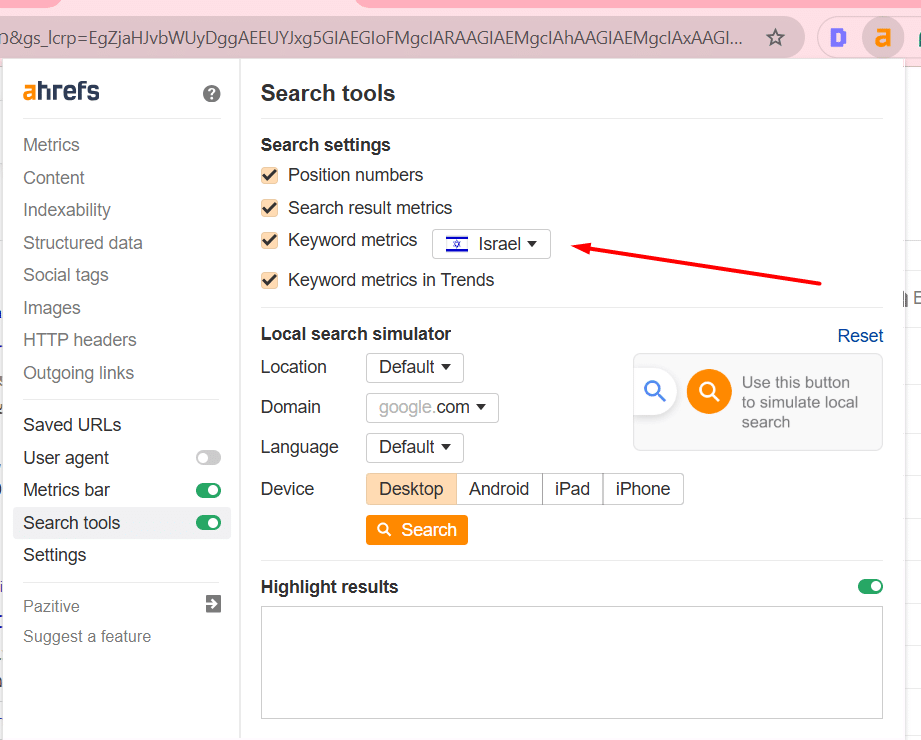Image resolution: width=921 pixels, height=740 pixels.
Task: Open Social tags section
Action: click(x=66, y=275)
